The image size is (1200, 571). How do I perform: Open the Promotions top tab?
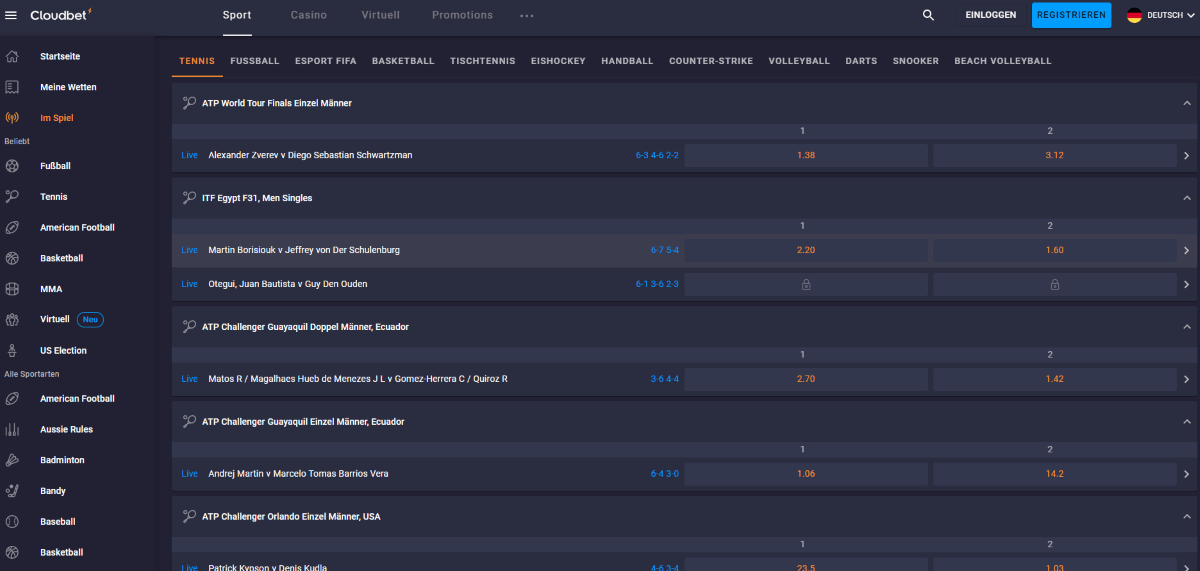pyautogui.click(x=462, y=15)
